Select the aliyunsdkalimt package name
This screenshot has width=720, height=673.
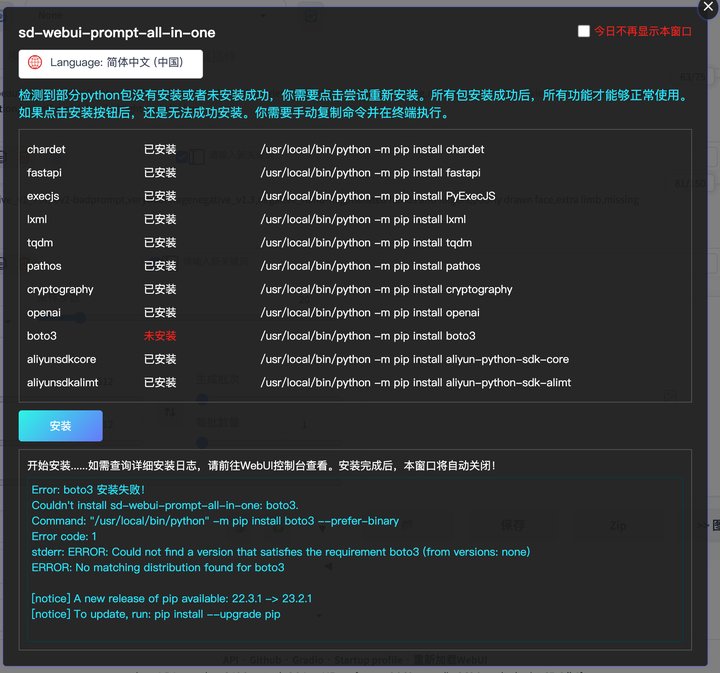(62, 383)
